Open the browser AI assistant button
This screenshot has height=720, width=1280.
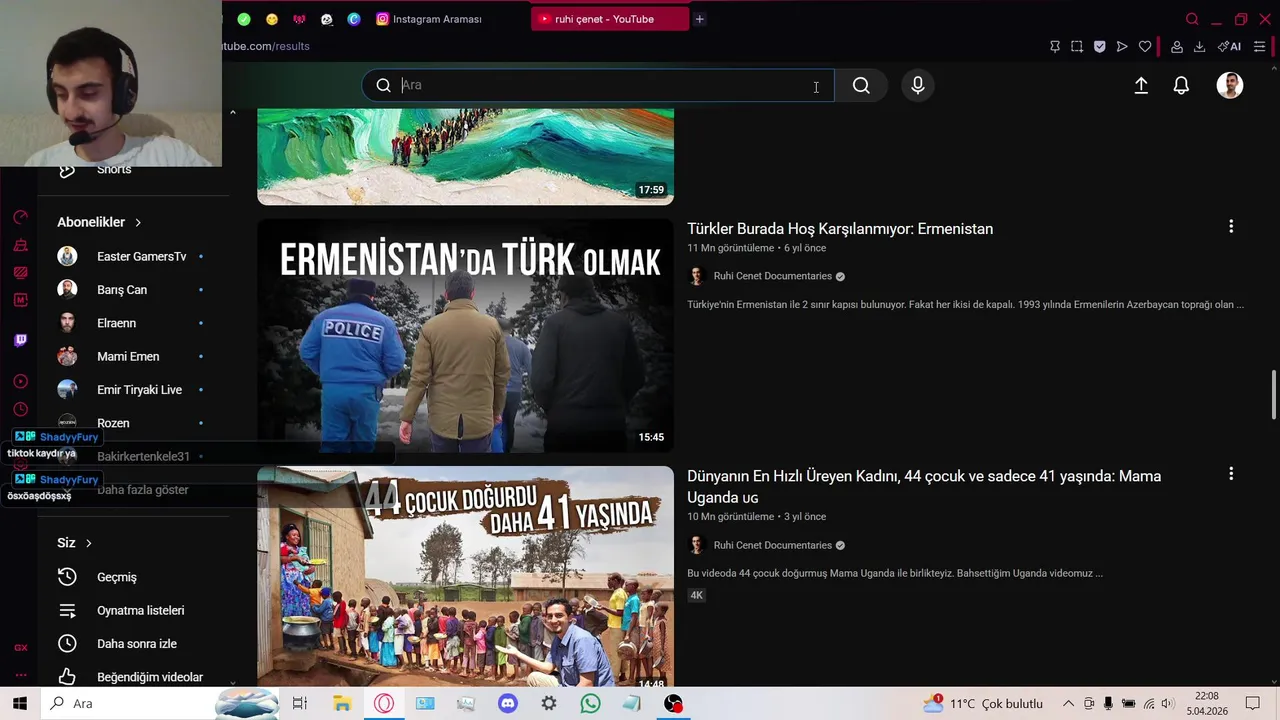click(1229, 46)
